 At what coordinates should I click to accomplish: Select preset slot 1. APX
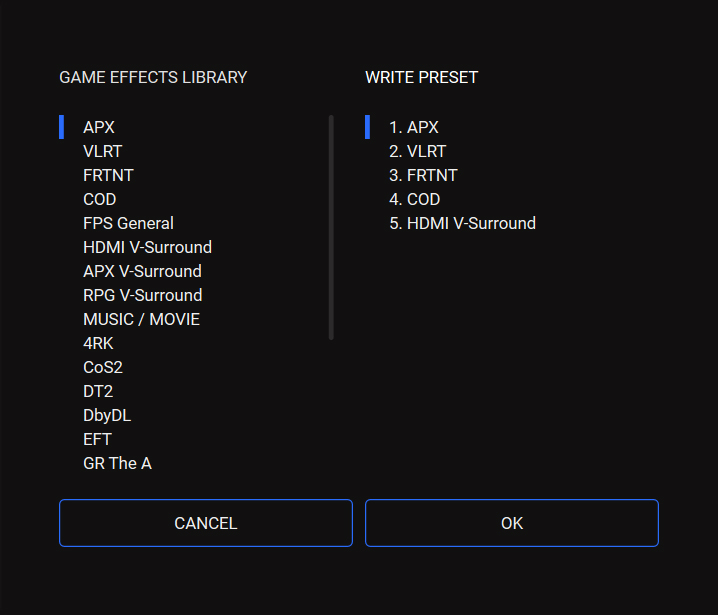point(413,127)
